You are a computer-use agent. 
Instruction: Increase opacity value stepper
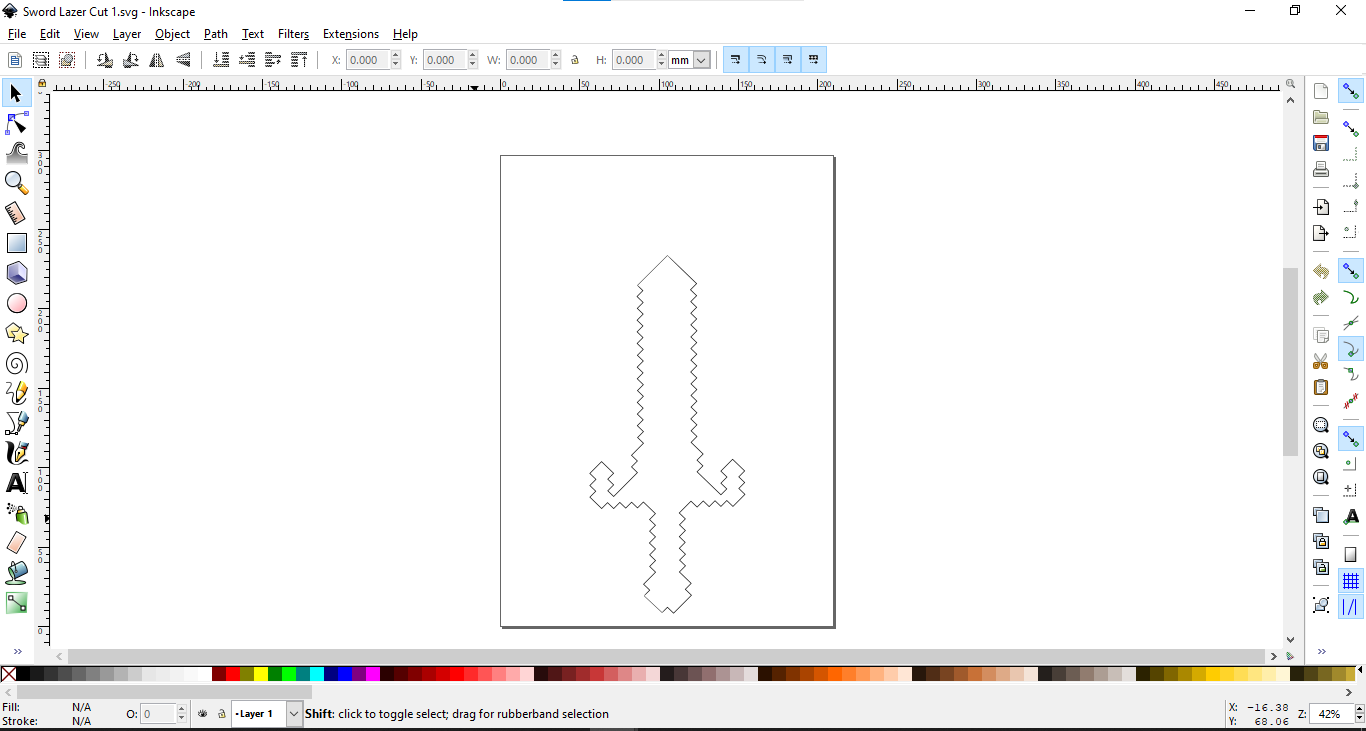(x=181, y=710)
